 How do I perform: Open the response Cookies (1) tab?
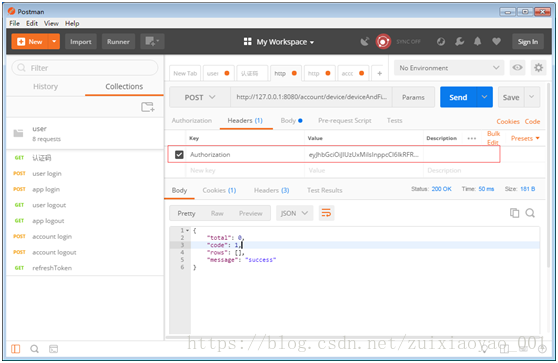pos(219,190)
